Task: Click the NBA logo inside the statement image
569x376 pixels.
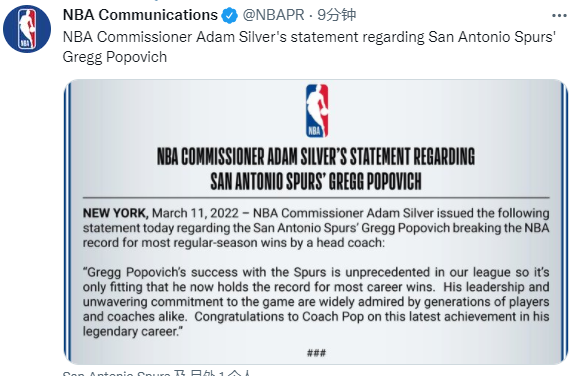Action: point(317,110)
